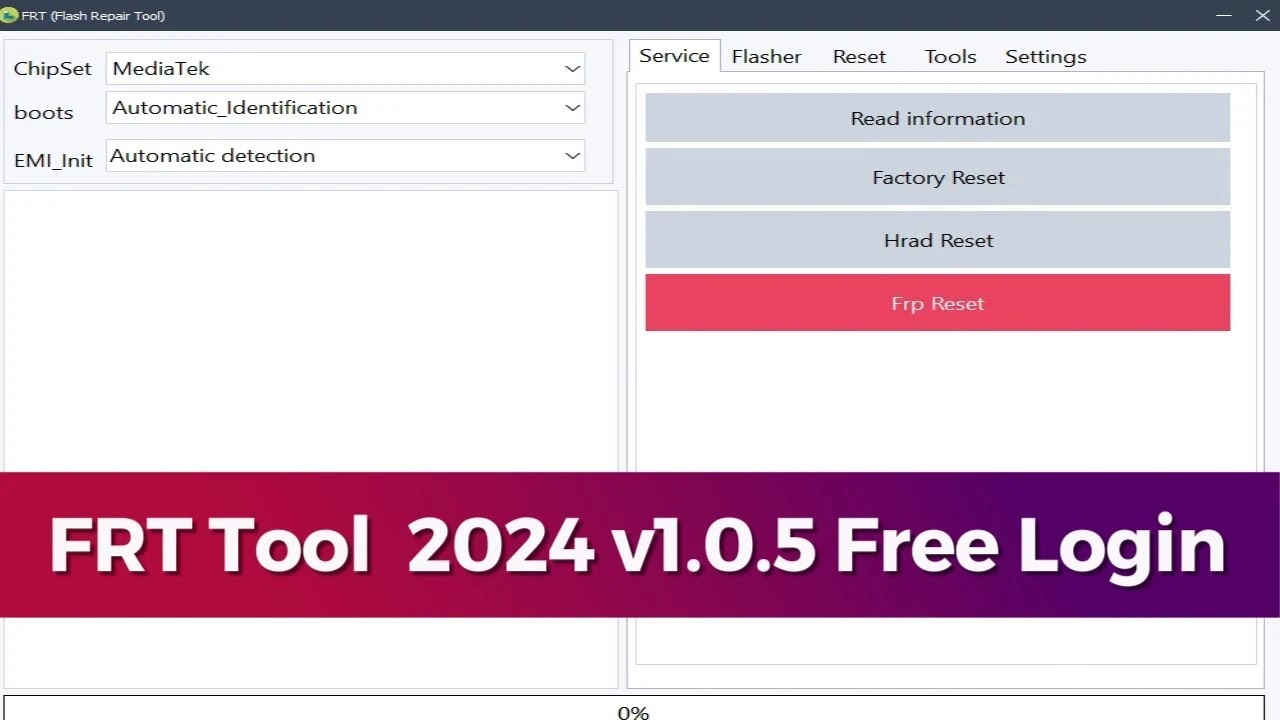Click the boots label

point(43,112)
